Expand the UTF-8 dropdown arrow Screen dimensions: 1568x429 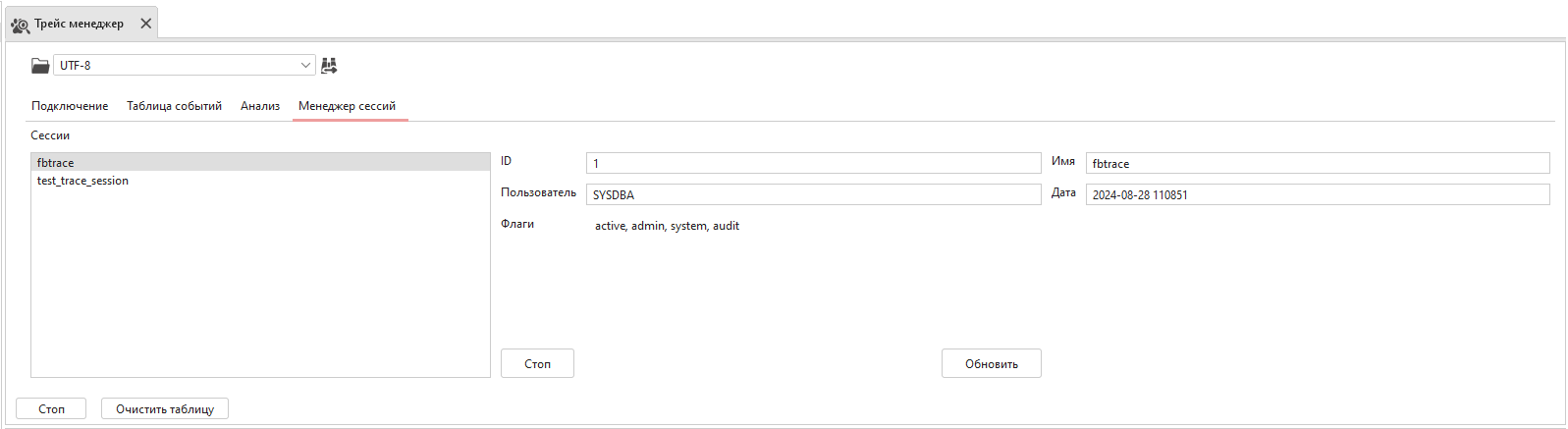[x=304, y=66]
